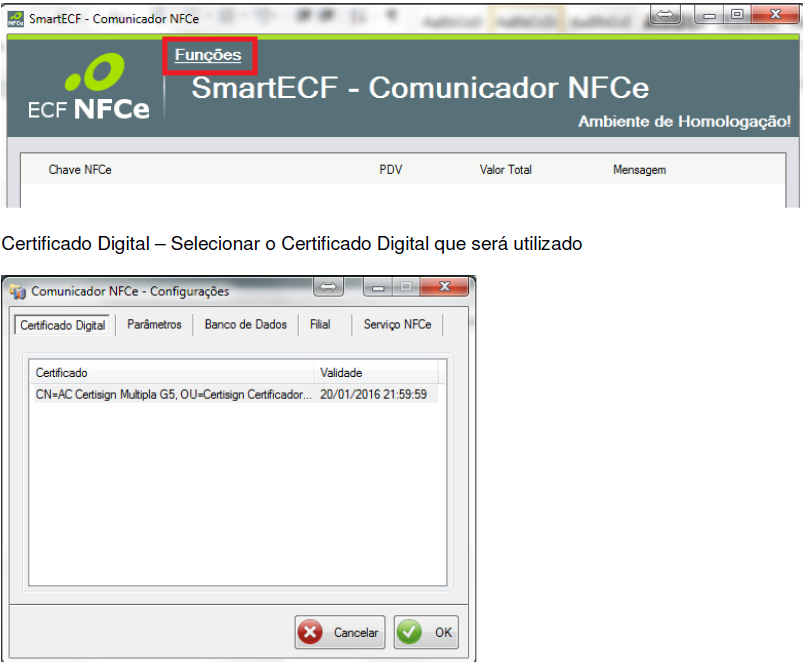Click the SmartECF title bar app icon

coord(15,19)
